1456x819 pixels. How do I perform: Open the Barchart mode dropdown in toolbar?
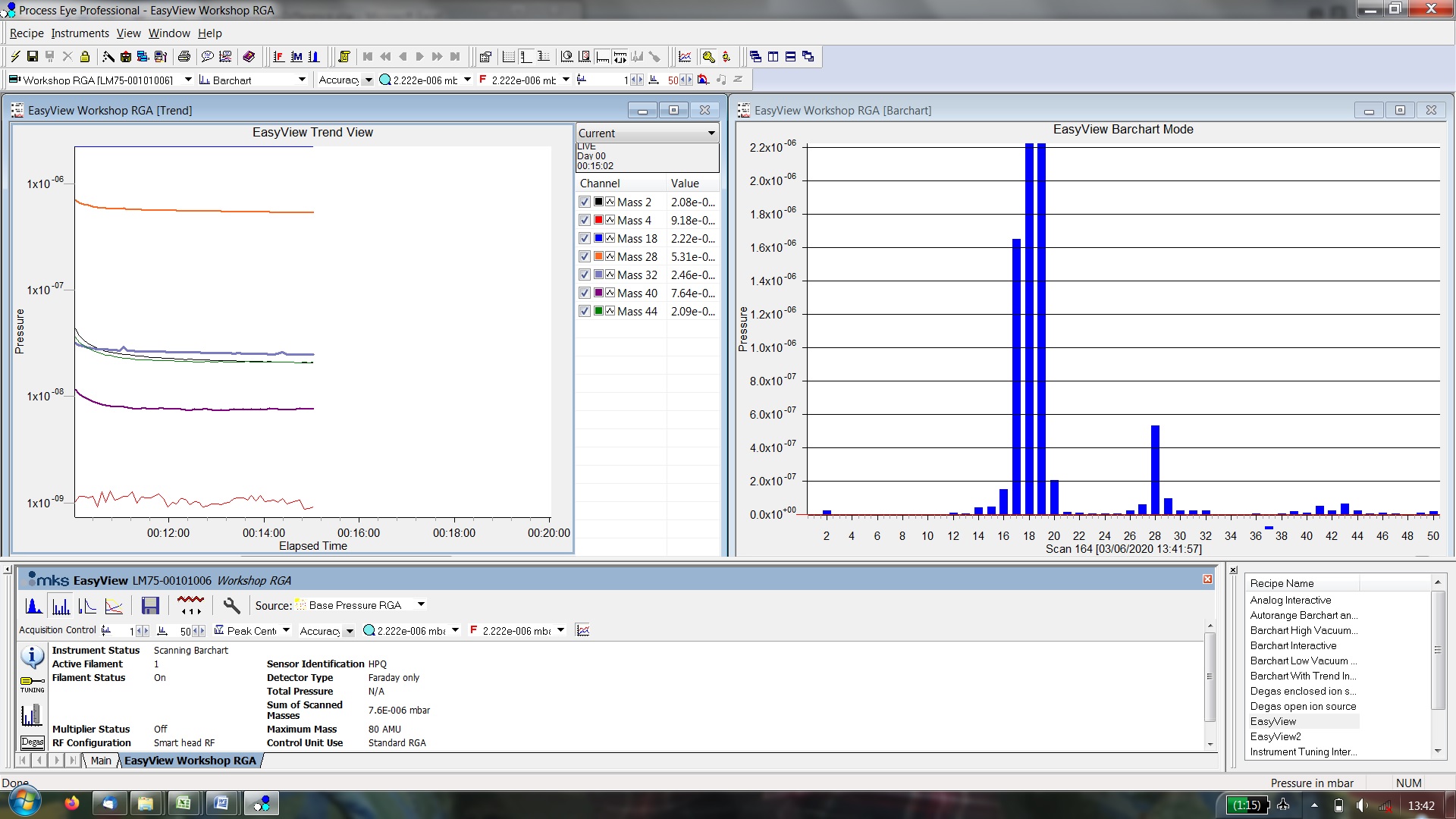click(x=302, y=80)
